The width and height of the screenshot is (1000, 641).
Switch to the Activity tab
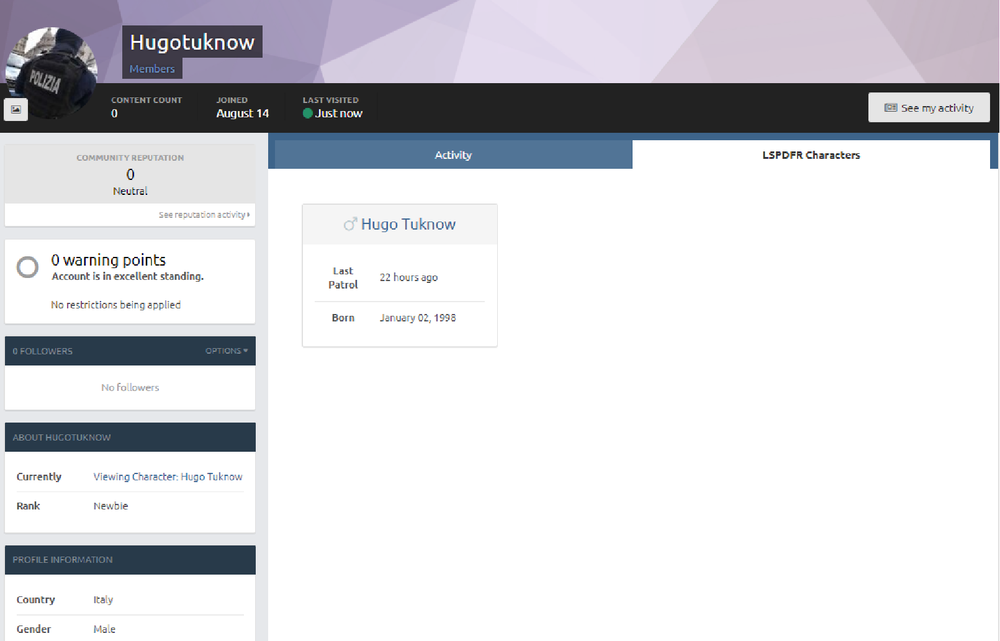(453, 155)
